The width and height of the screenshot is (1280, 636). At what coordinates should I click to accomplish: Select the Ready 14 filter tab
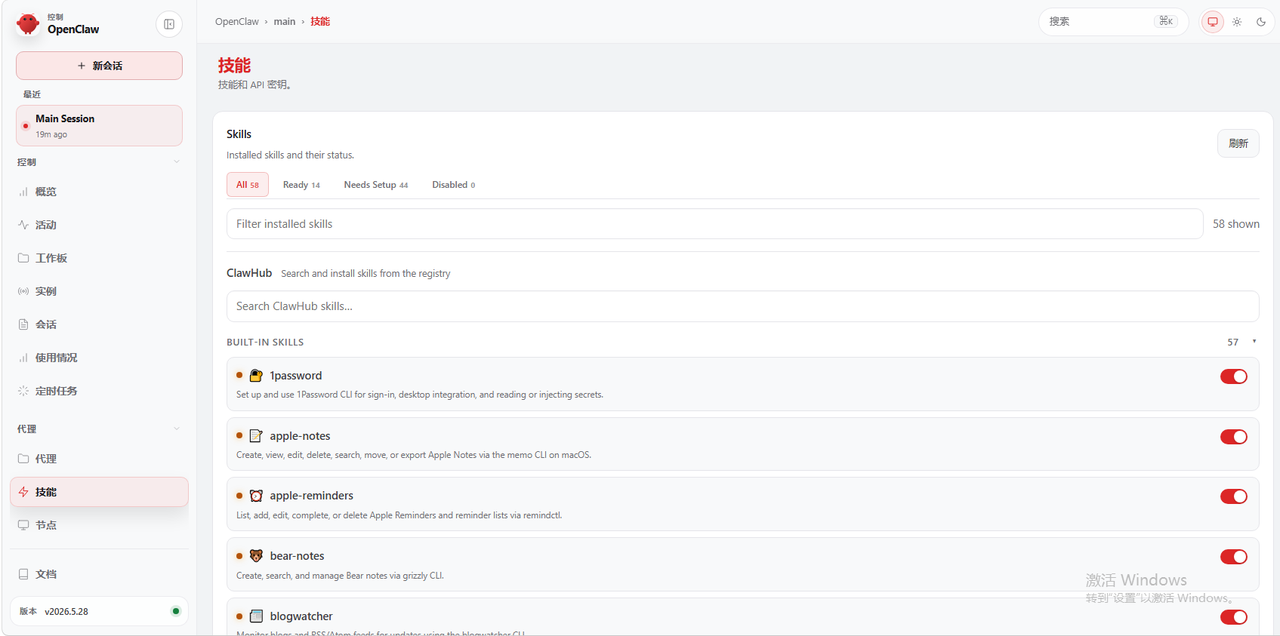[x=301, y=185]
